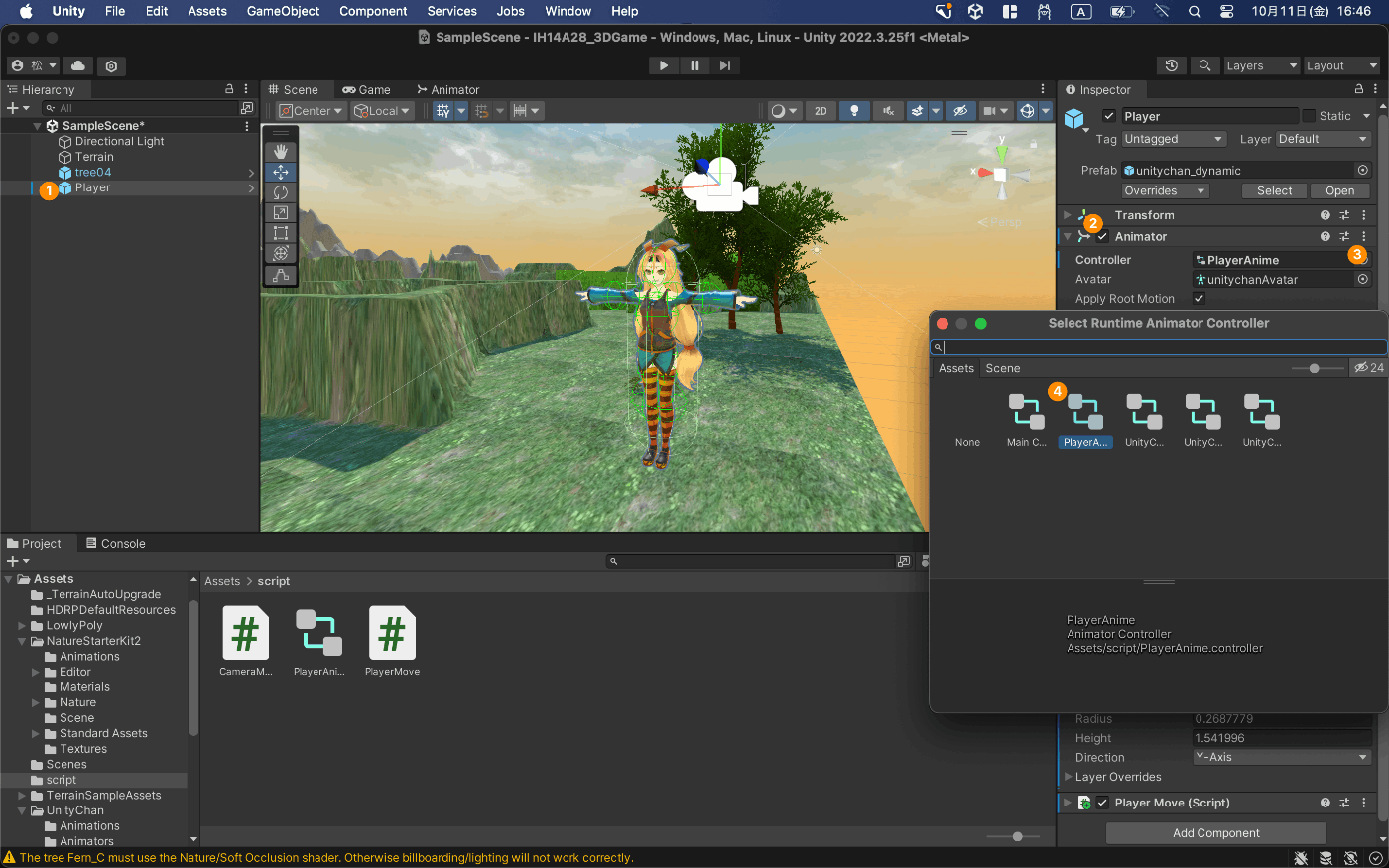Open the Transform component help icon
Image resolution: width=1389 pixels, height=868 pixels.
point(1325,215)
